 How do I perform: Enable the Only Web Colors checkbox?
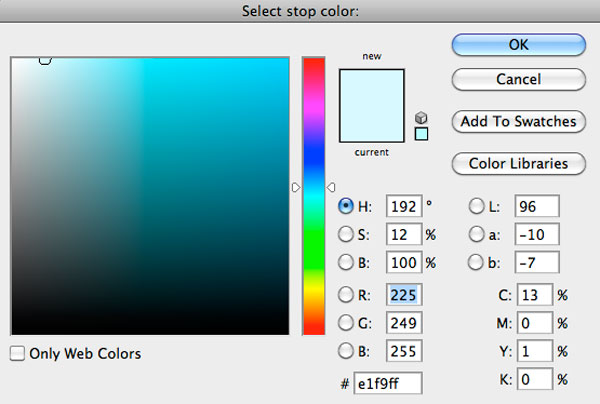pyautogui.click(x=17, y=353)
